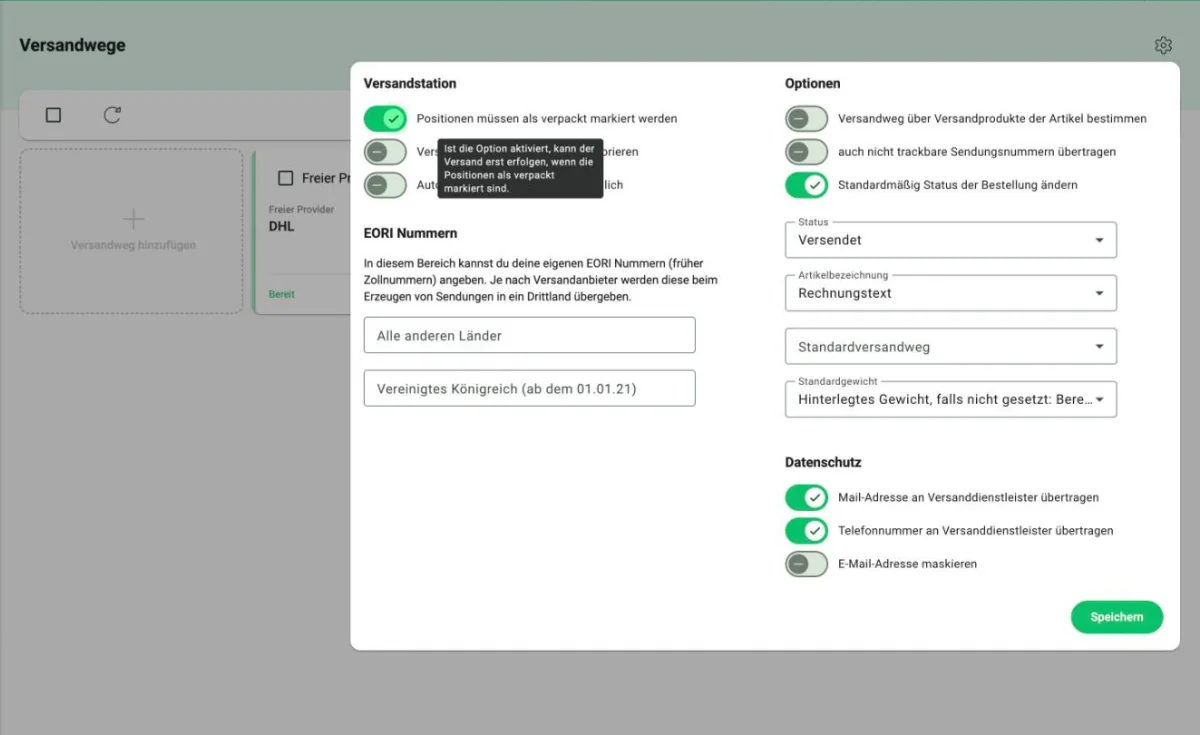Image resolution: width=1200 pixels, height=735 pixels.
Task: Disable 'Mail-Adresse an Versanddienstleister übertragen'
Action: [x=806, y=497]
